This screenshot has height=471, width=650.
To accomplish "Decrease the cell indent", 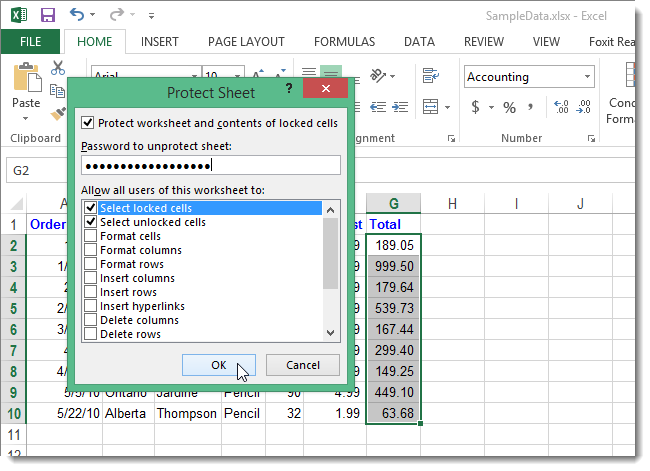I will pyautogui.click(x=378, y=107).
